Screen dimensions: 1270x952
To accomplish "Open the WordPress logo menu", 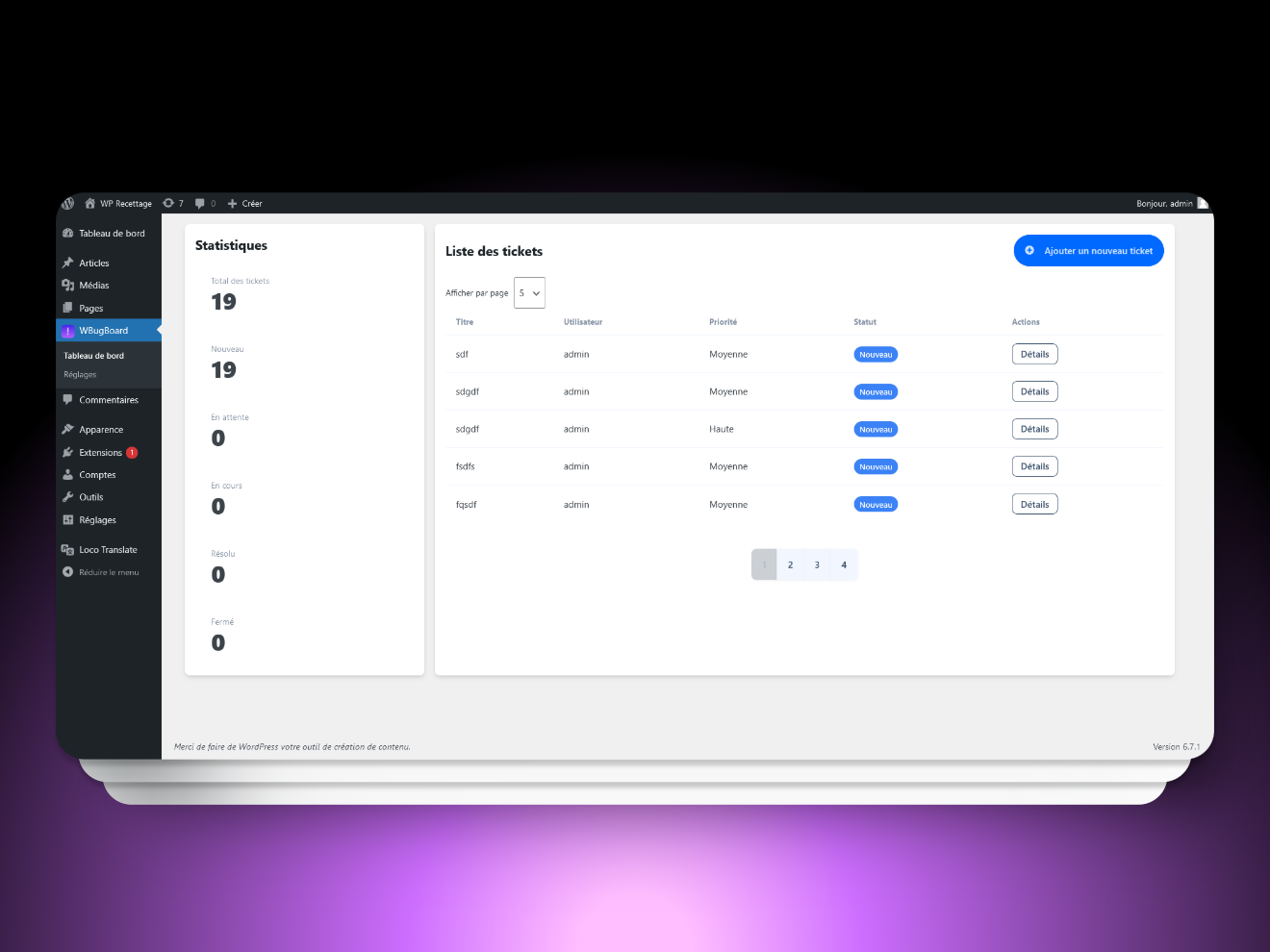I will click(x=67, y=204).
